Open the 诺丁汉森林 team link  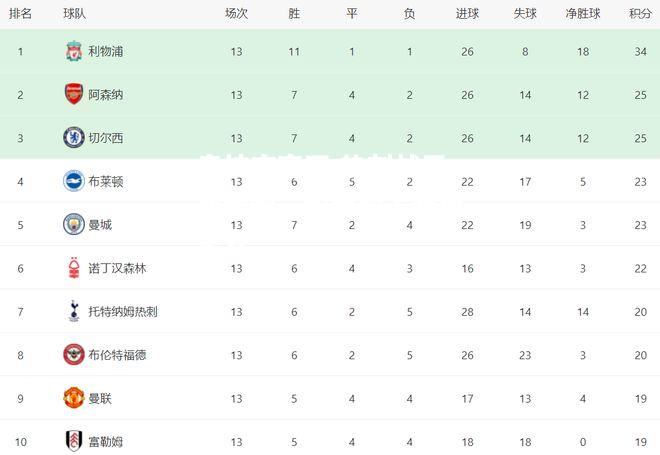coord(117,268)
